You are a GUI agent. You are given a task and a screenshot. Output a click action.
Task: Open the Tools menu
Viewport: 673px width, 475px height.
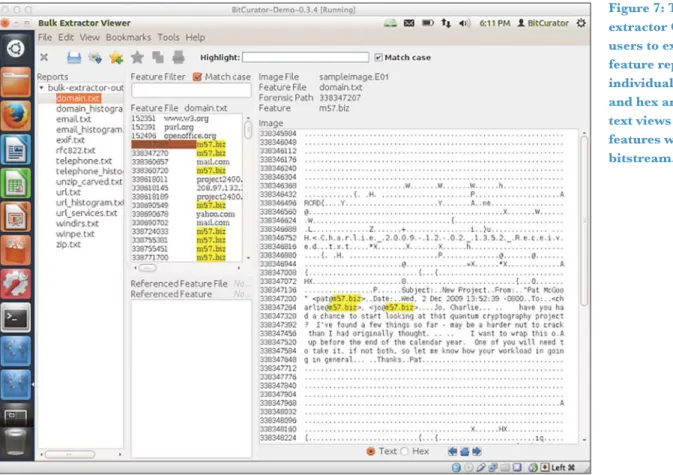(168, 38)
